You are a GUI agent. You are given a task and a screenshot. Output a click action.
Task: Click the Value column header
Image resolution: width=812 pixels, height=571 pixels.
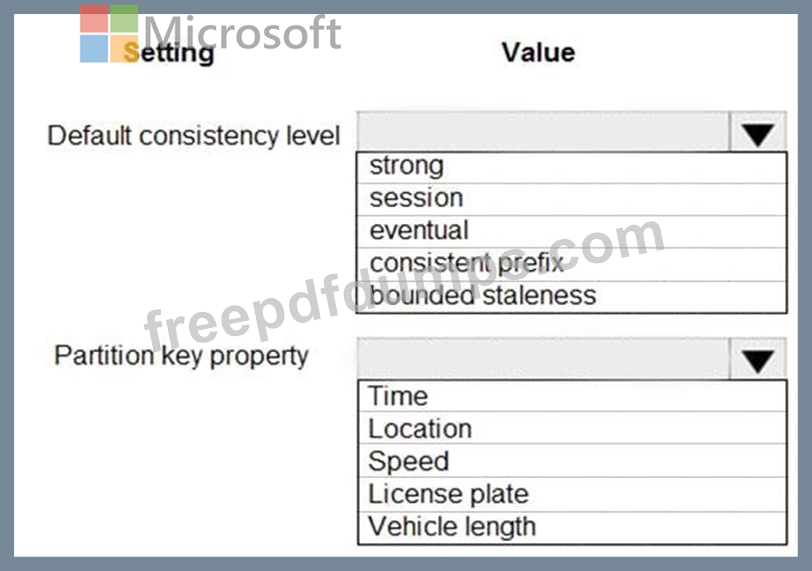pos(539,52)
